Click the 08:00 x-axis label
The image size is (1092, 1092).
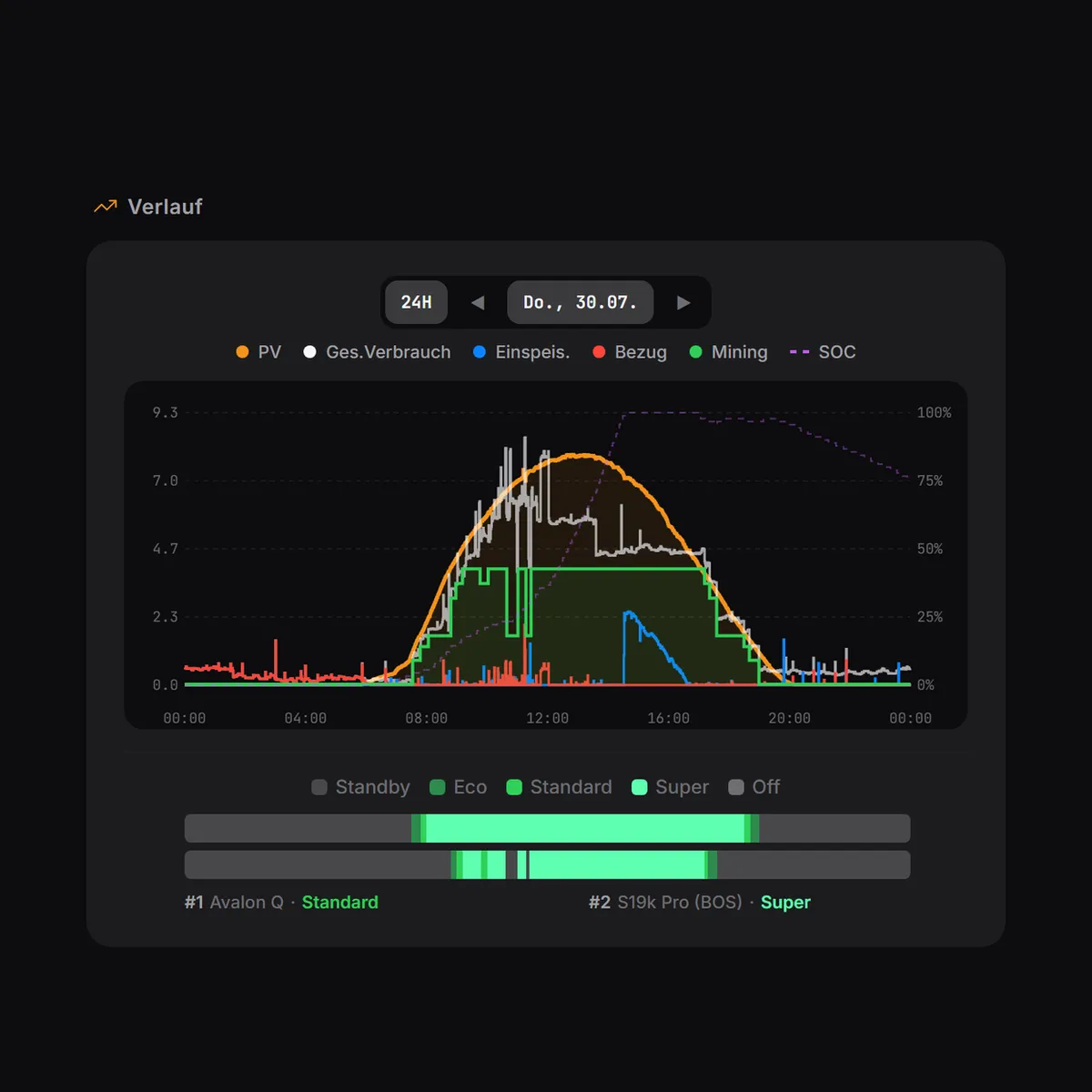pyautogui.click(x=426, y=718)
